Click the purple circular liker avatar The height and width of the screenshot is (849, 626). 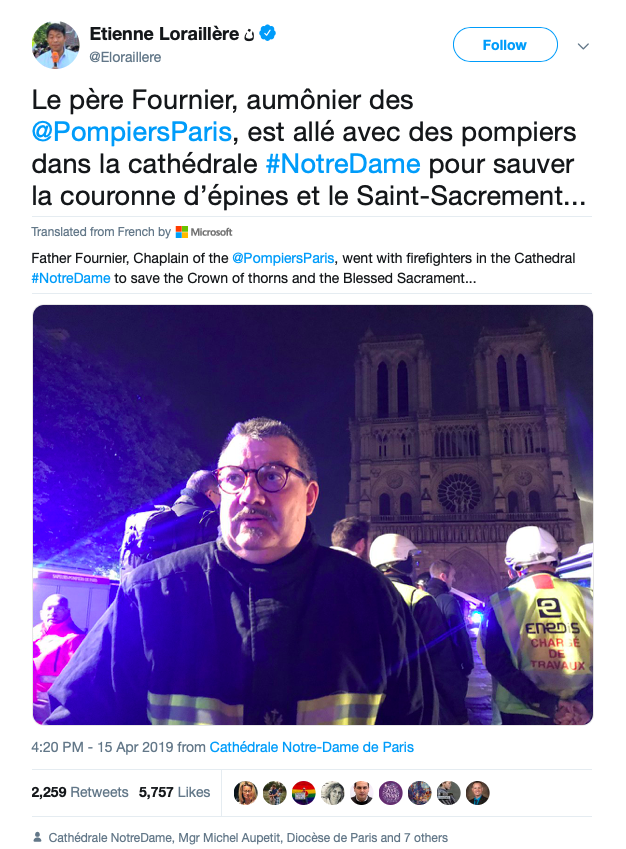(390, 793)
